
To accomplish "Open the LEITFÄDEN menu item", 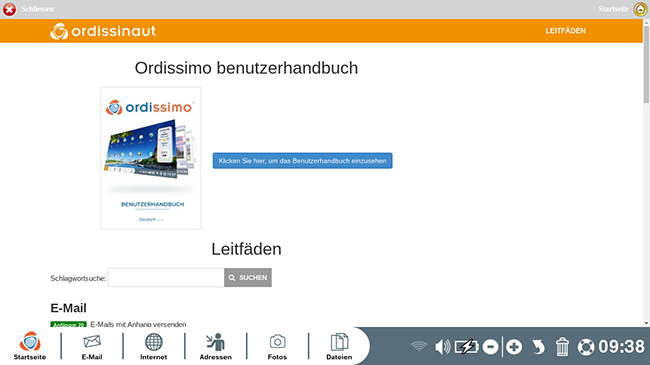I will click(x=565, y=31).
